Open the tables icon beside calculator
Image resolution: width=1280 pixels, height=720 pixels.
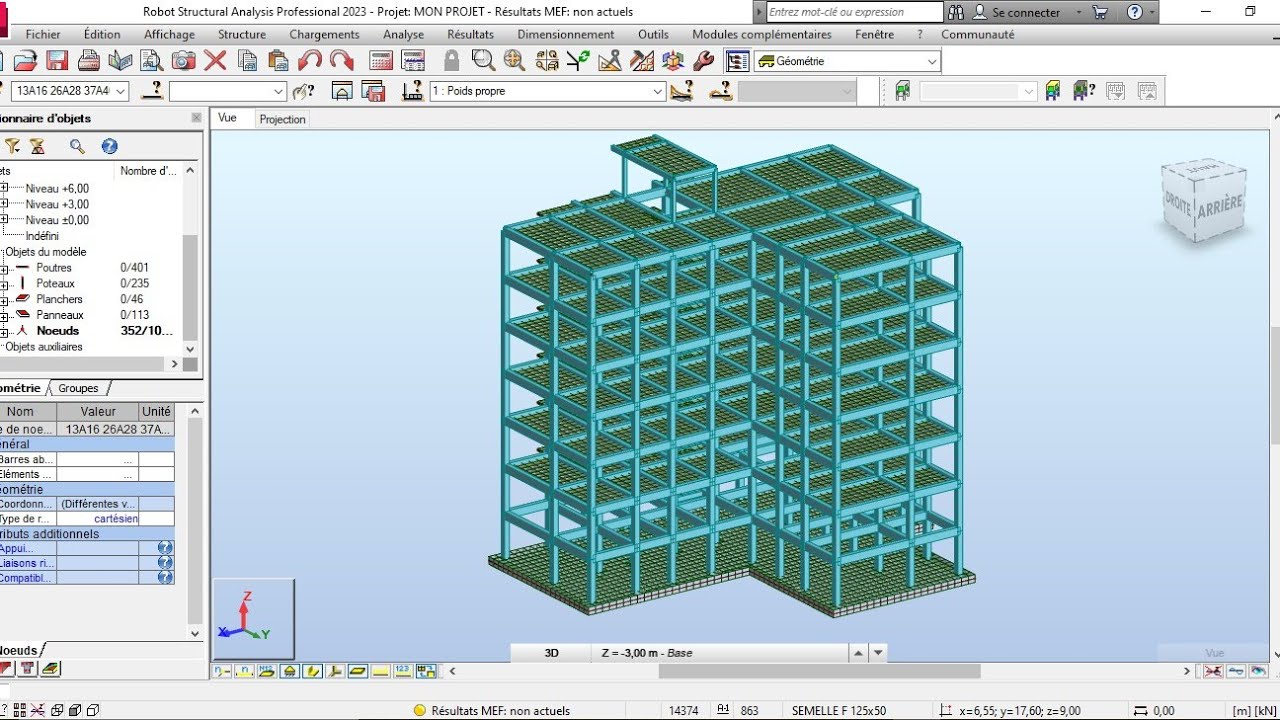pos(412,60)
